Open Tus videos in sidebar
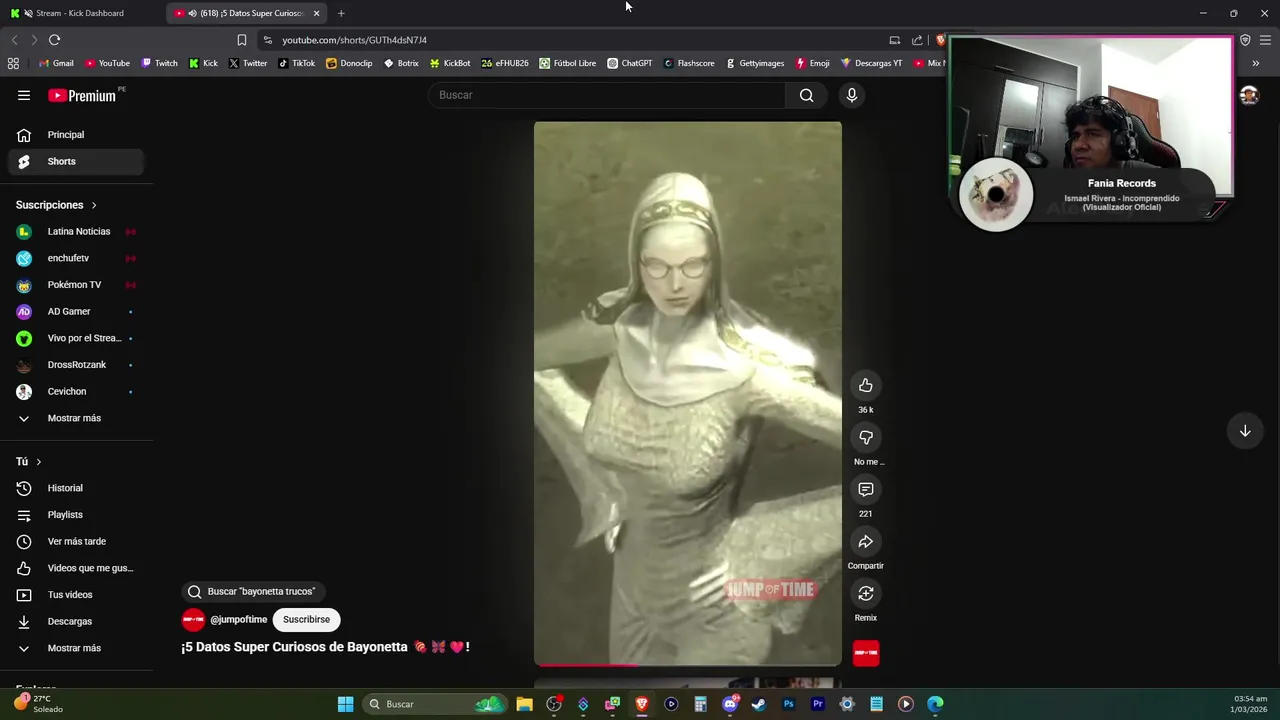 [x=76, y=595]
